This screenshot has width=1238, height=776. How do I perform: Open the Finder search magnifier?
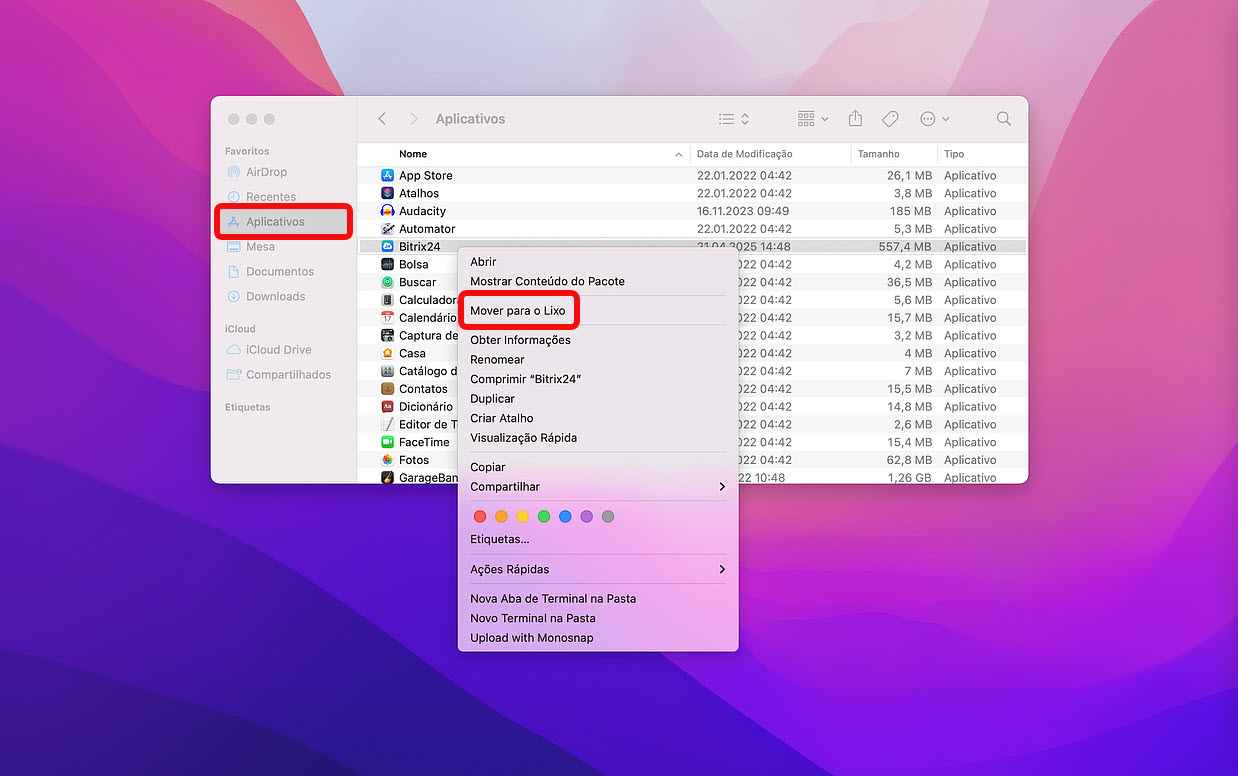click(1003, 119)
